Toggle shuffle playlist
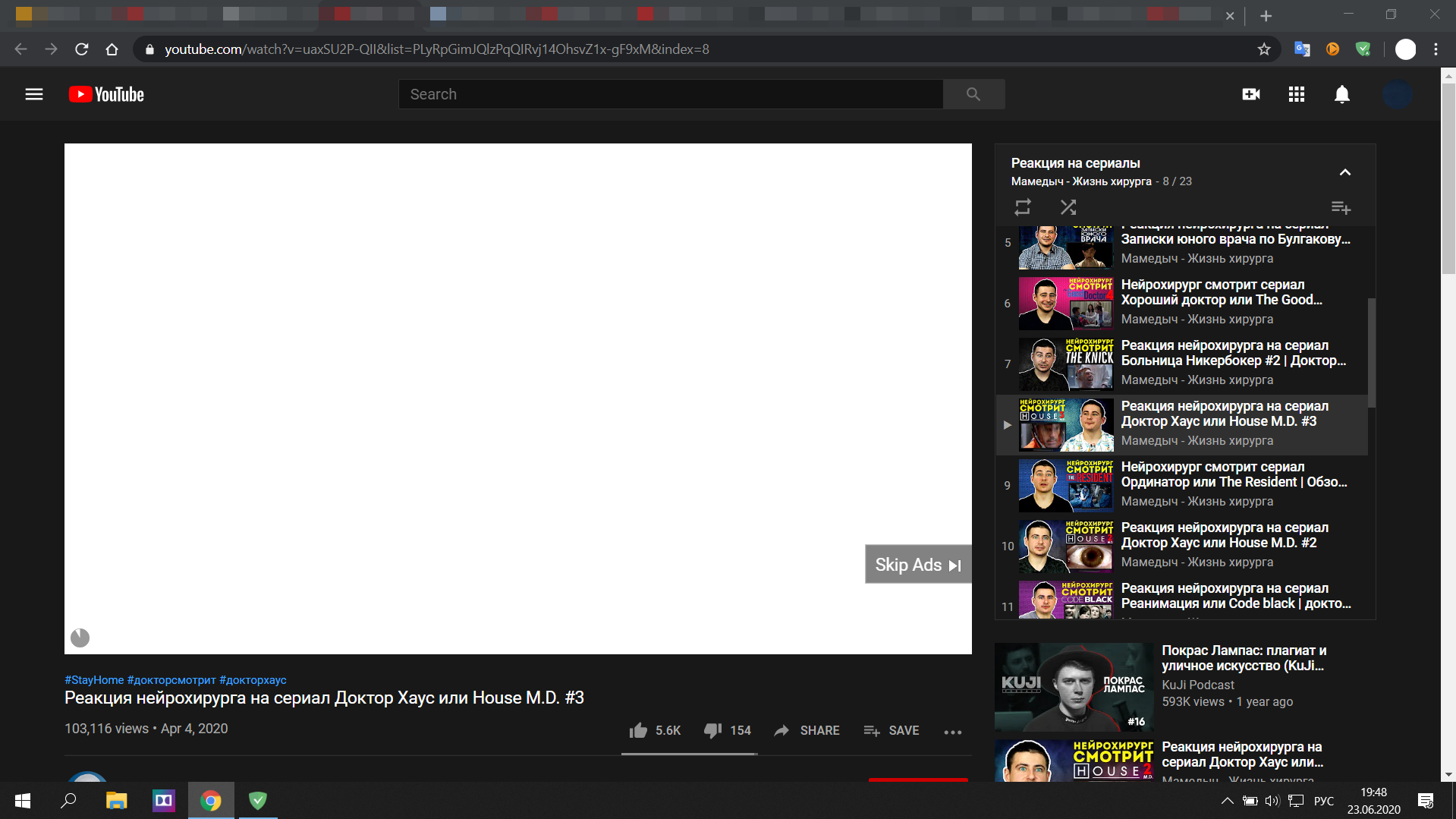 click(1068, 207)
